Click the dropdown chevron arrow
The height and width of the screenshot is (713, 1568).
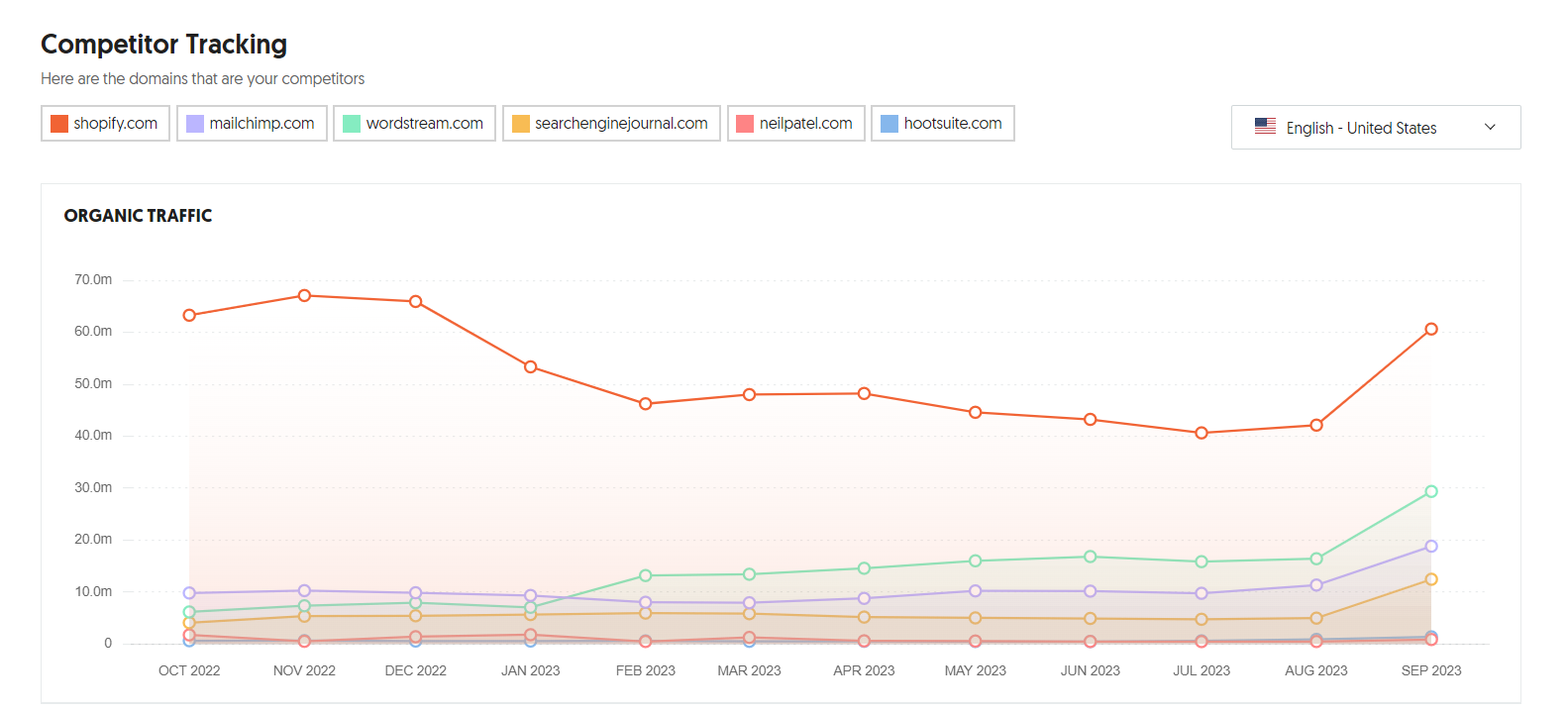1490,128
